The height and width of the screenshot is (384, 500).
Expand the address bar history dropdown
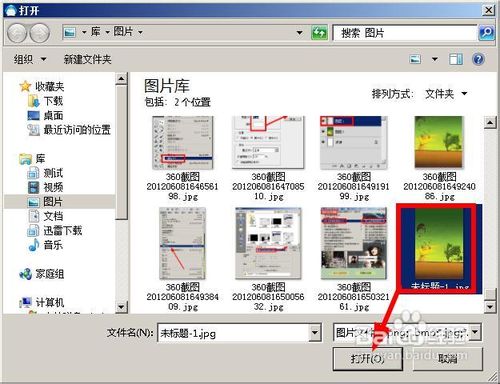(x=299, y=32)
